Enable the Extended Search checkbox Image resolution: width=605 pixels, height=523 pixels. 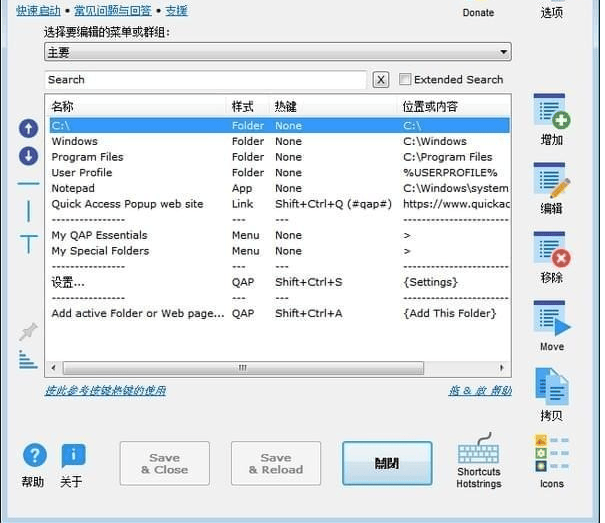pyautogui.click(x=406, y=80)
